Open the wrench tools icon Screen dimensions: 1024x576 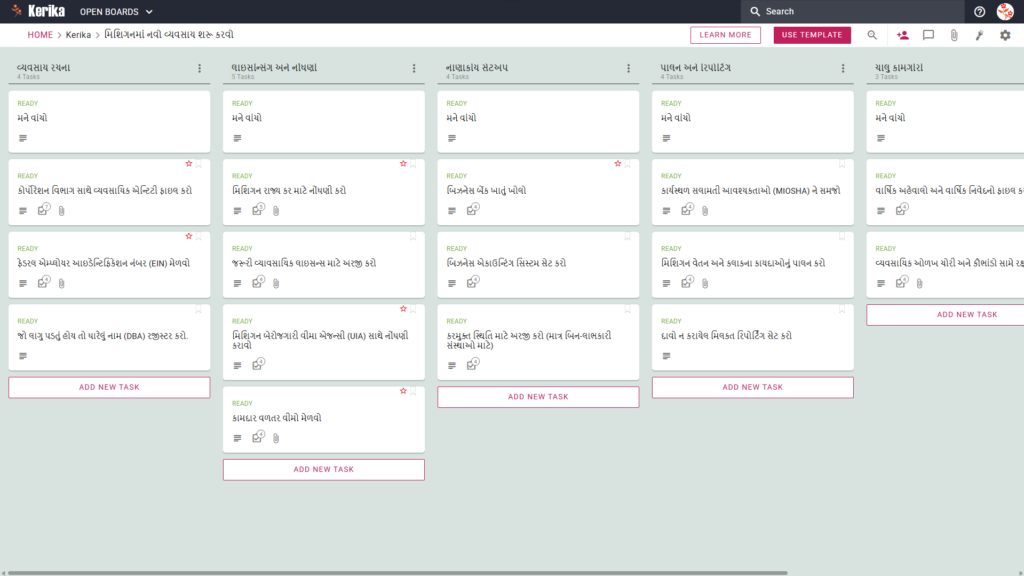[x=980, y=35]
